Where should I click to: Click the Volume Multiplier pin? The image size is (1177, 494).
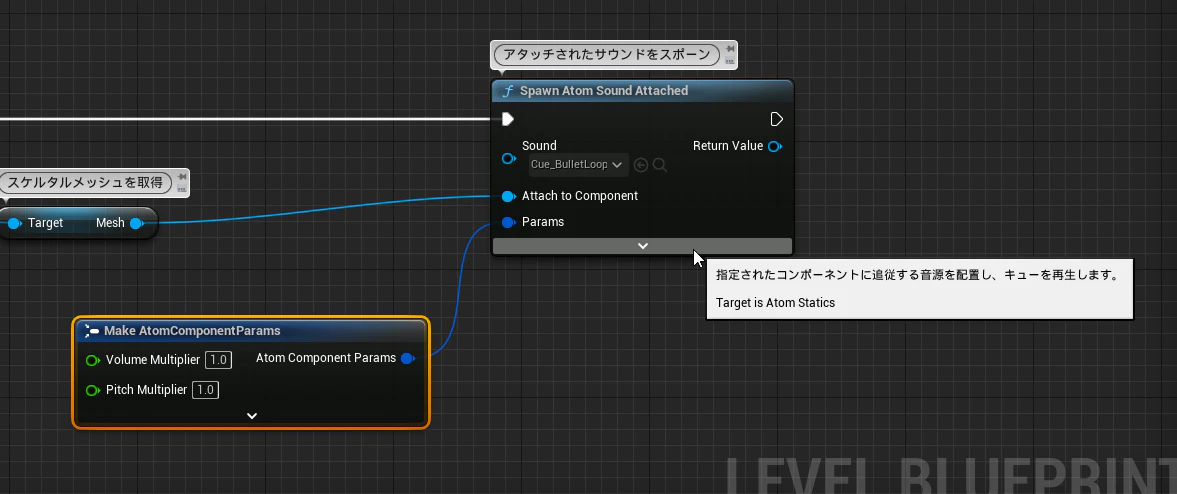pos(93,360)
